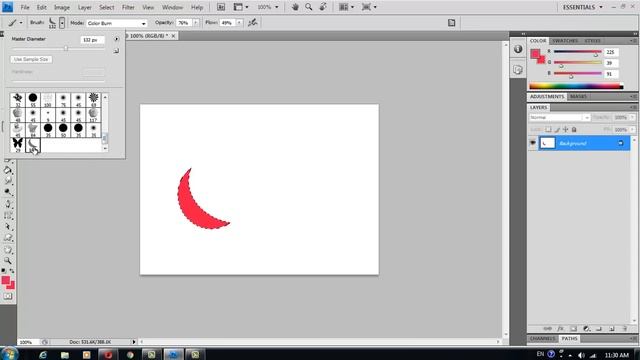Create a new layer icon

612,329
